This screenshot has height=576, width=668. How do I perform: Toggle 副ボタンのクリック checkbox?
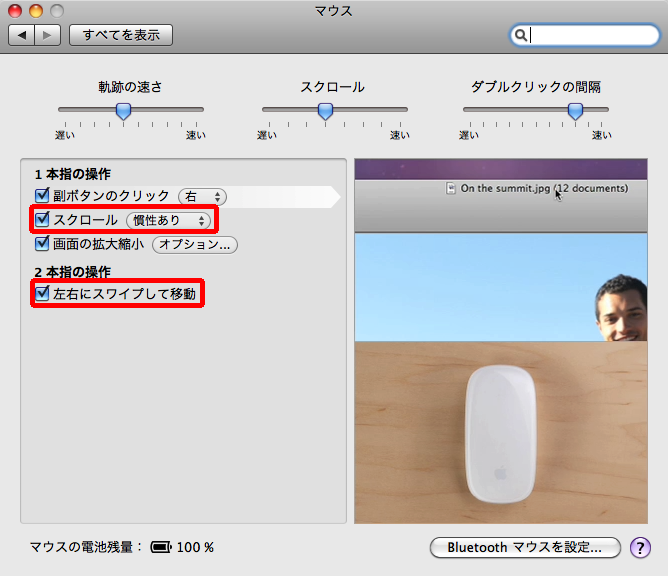point(42,196)
